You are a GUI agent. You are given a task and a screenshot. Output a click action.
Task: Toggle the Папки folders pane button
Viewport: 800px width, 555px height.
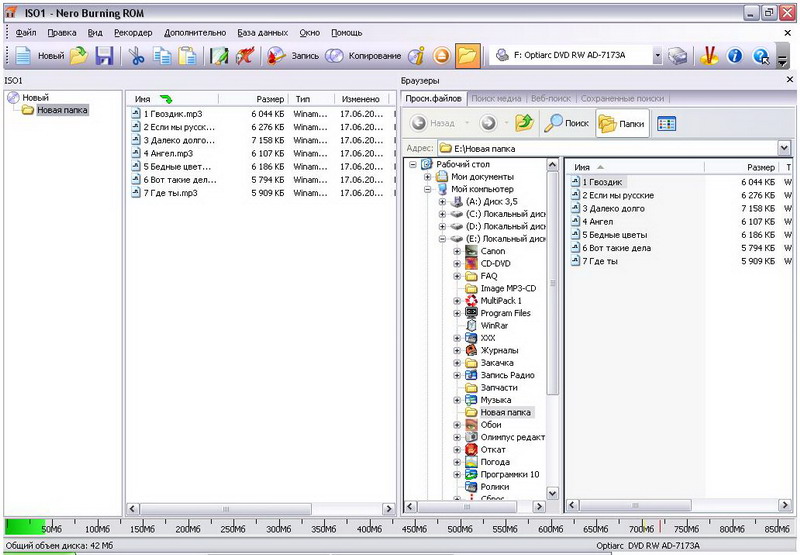[622, 123]
